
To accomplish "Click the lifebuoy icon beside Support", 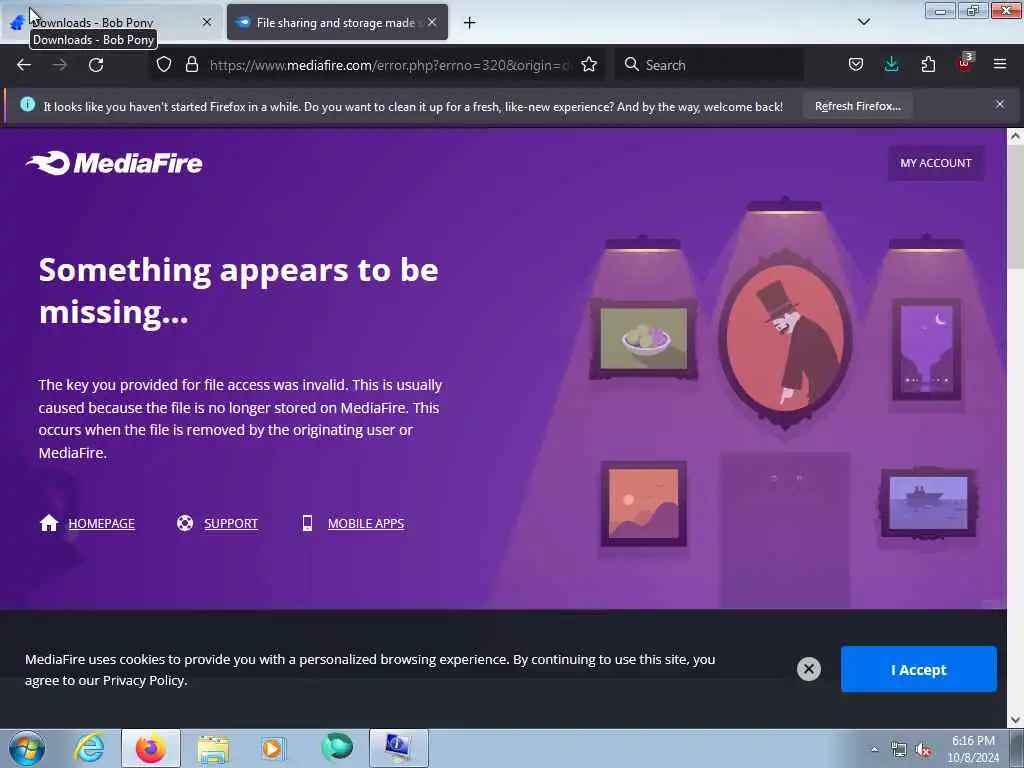I will (x=185, y=523).
